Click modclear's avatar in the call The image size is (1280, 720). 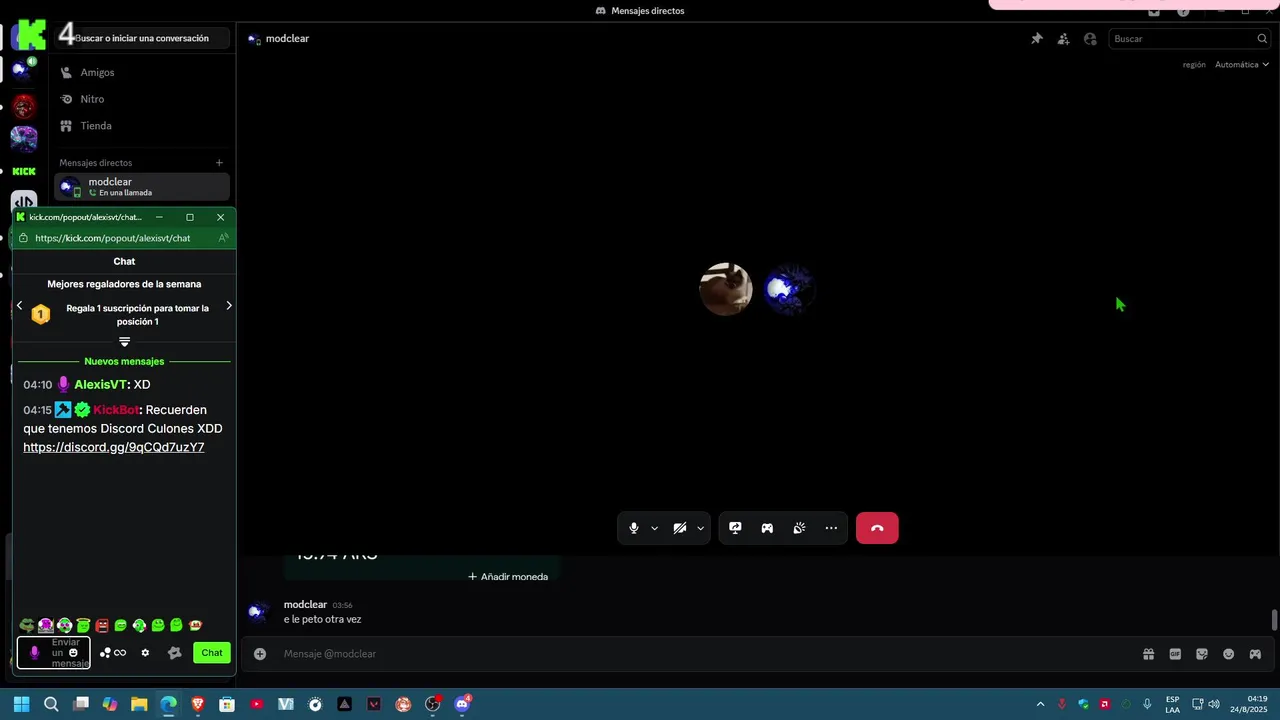[x=788, y=290]
